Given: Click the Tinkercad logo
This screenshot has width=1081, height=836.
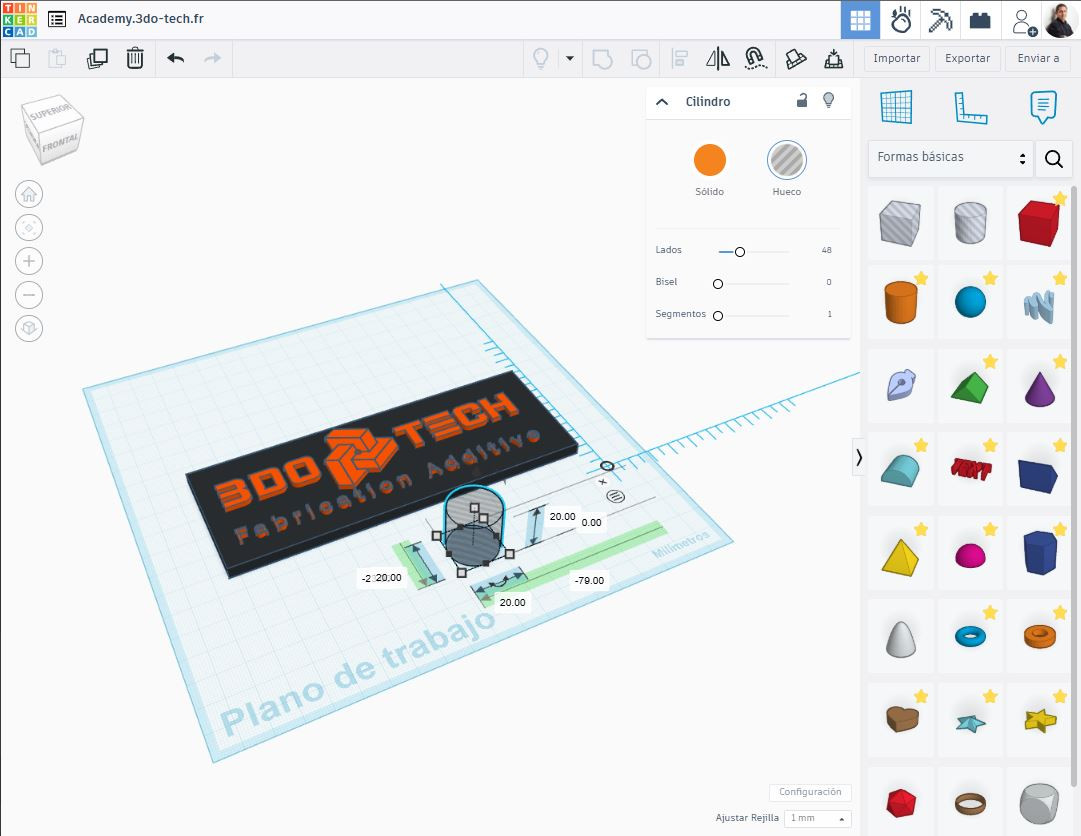Looking at the screenshot, I should point(19,19).
